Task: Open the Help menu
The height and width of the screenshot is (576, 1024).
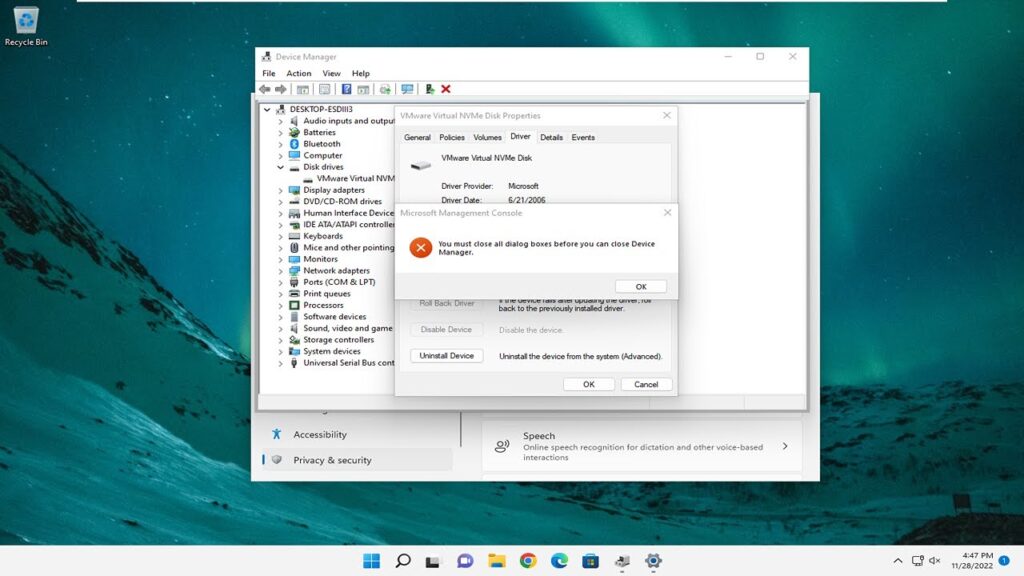Action: click(360, 73)
